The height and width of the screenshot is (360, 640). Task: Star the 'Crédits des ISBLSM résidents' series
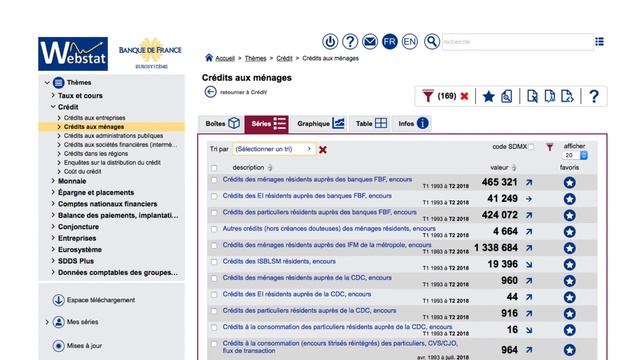pos(570,264)
